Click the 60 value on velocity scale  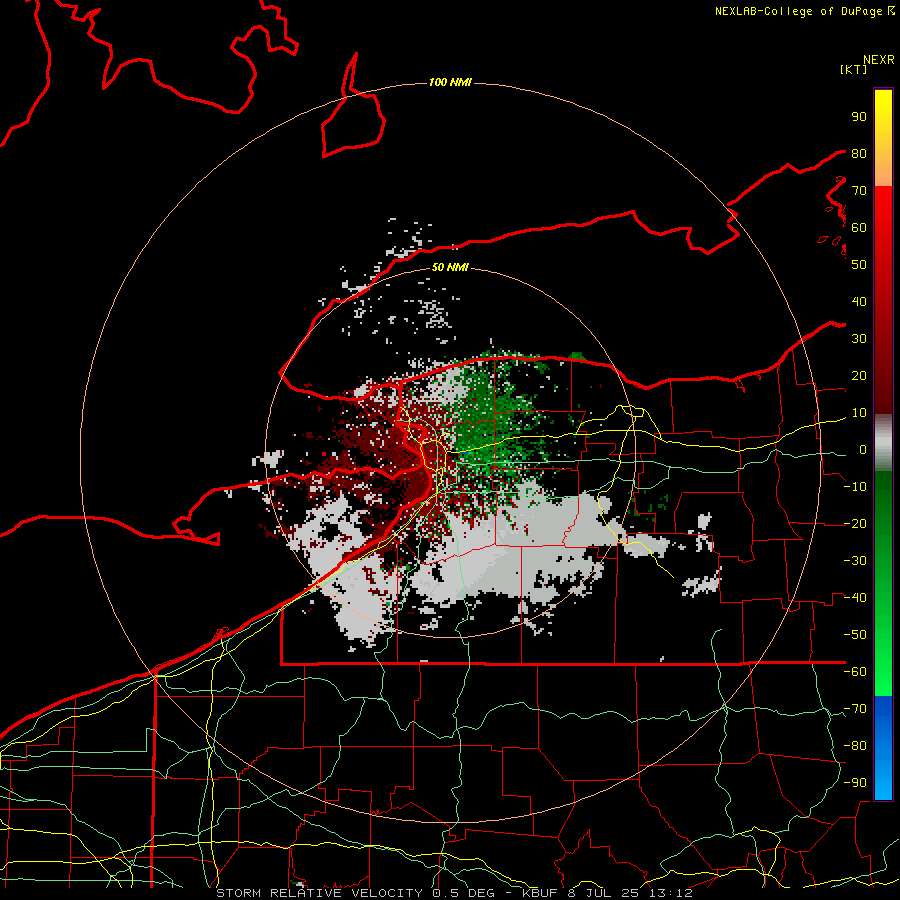[x=859, y=228]
